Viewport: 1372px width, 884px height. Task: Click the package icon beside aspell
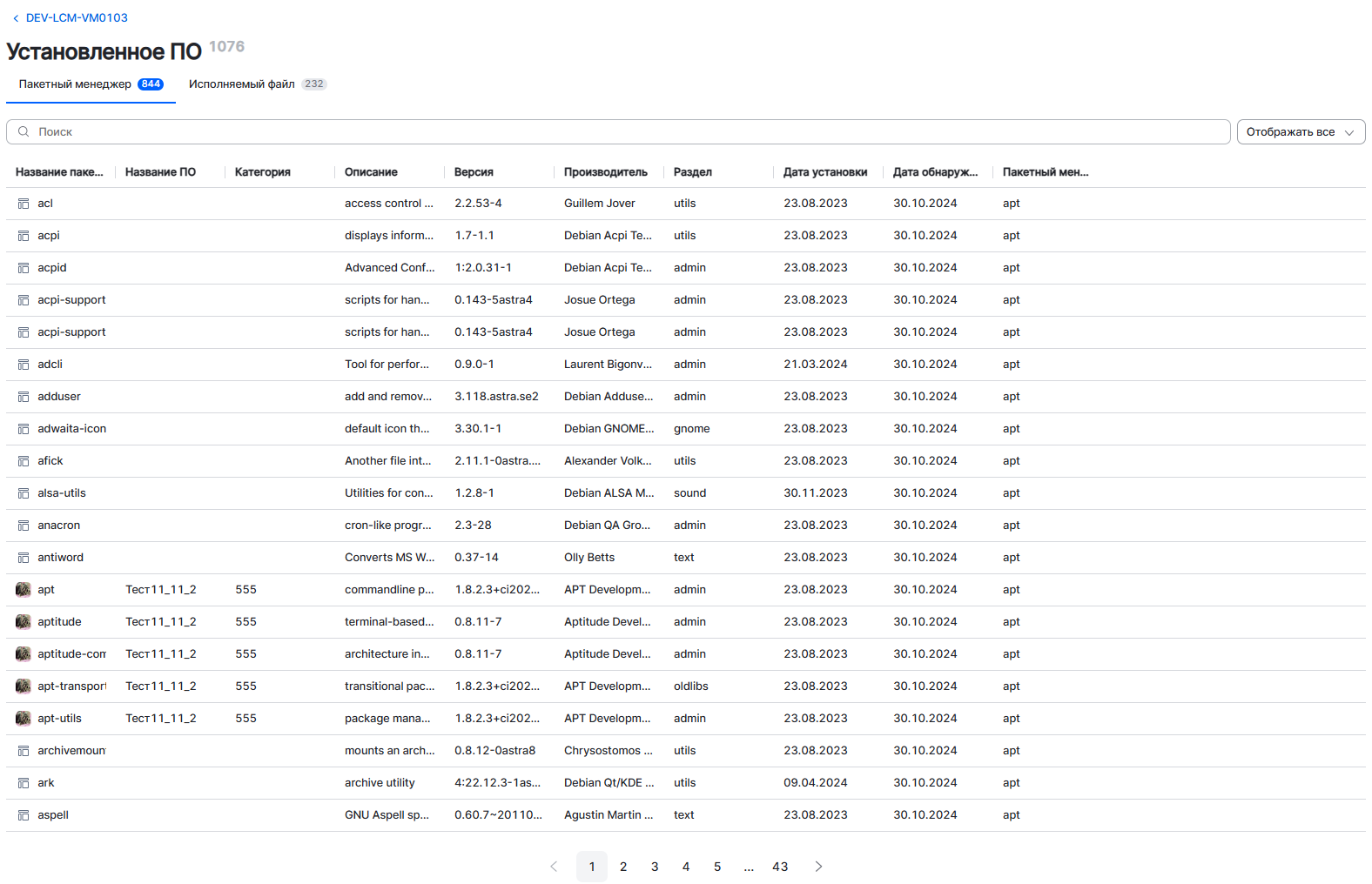click(x=24, y=815)
